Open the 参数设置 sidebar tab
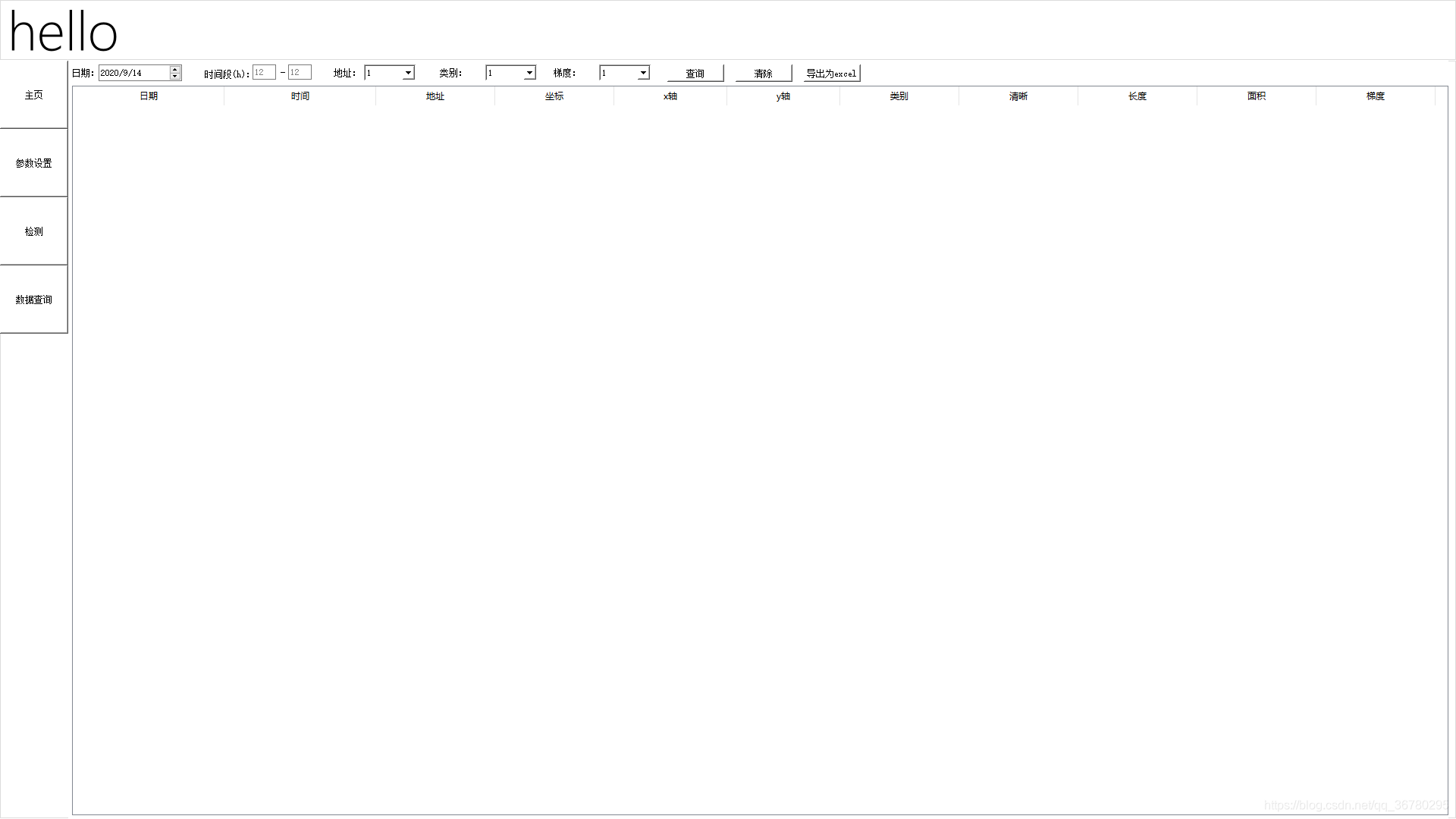Viewport: 1456px width, 819px height. [x=33, y=163]
